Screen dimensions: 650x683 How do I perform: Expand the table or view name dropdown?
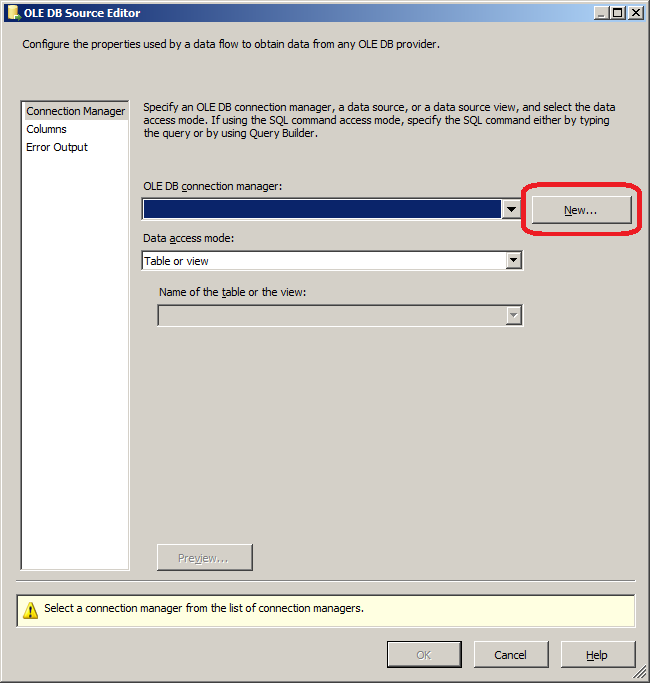pos(513,315)
